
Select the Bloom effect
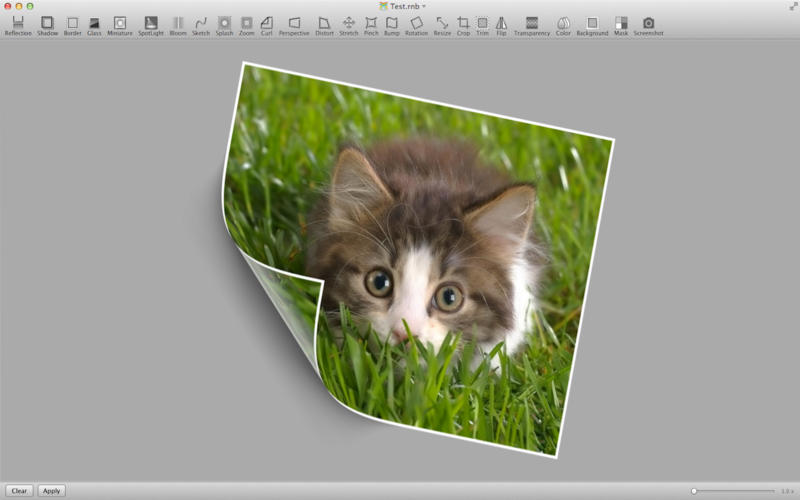coord(178,26)
